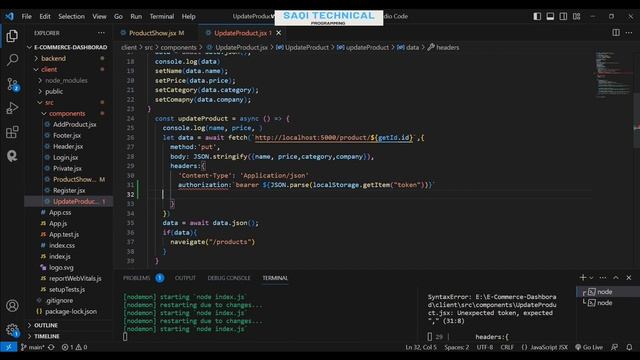Screen dimensions: 640x360
Task: Open the Explorer view in activity bar
Action: [12, 36]
